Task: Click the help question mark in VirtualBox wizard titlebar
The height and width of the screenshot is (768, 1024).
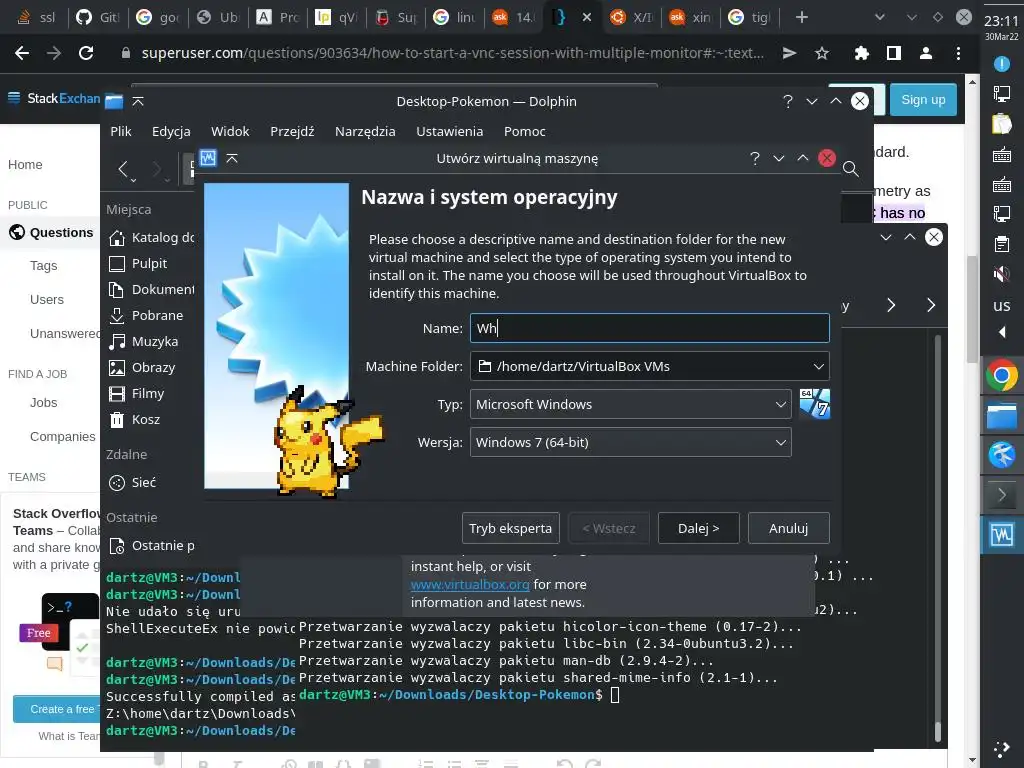Action: tap(755, 158)
